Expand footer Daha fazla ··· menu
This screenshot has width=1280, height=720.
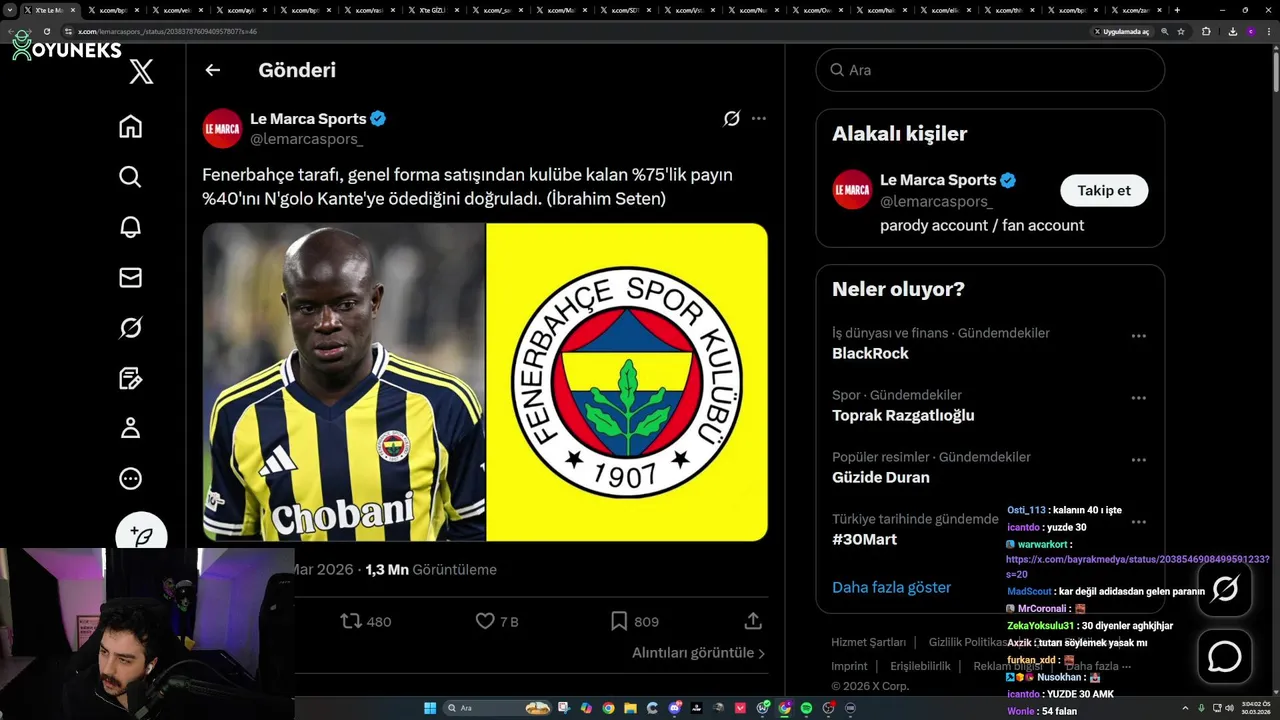[1098, 666]
